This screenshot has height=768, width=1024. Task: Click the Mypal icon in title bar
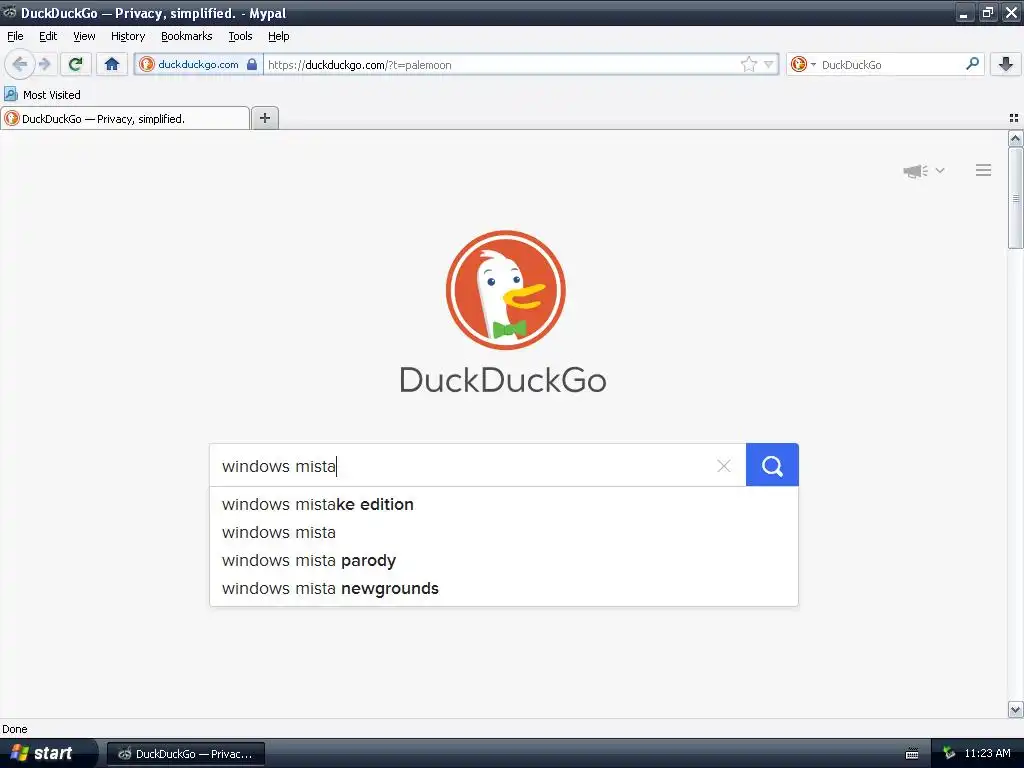(9, 12)
